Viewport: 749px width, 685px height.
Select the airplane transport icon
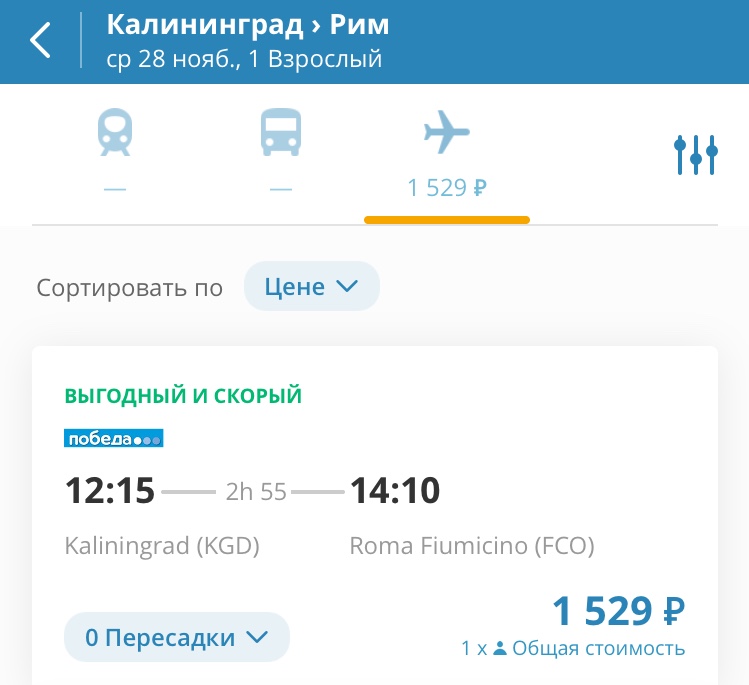pos(447,132)
